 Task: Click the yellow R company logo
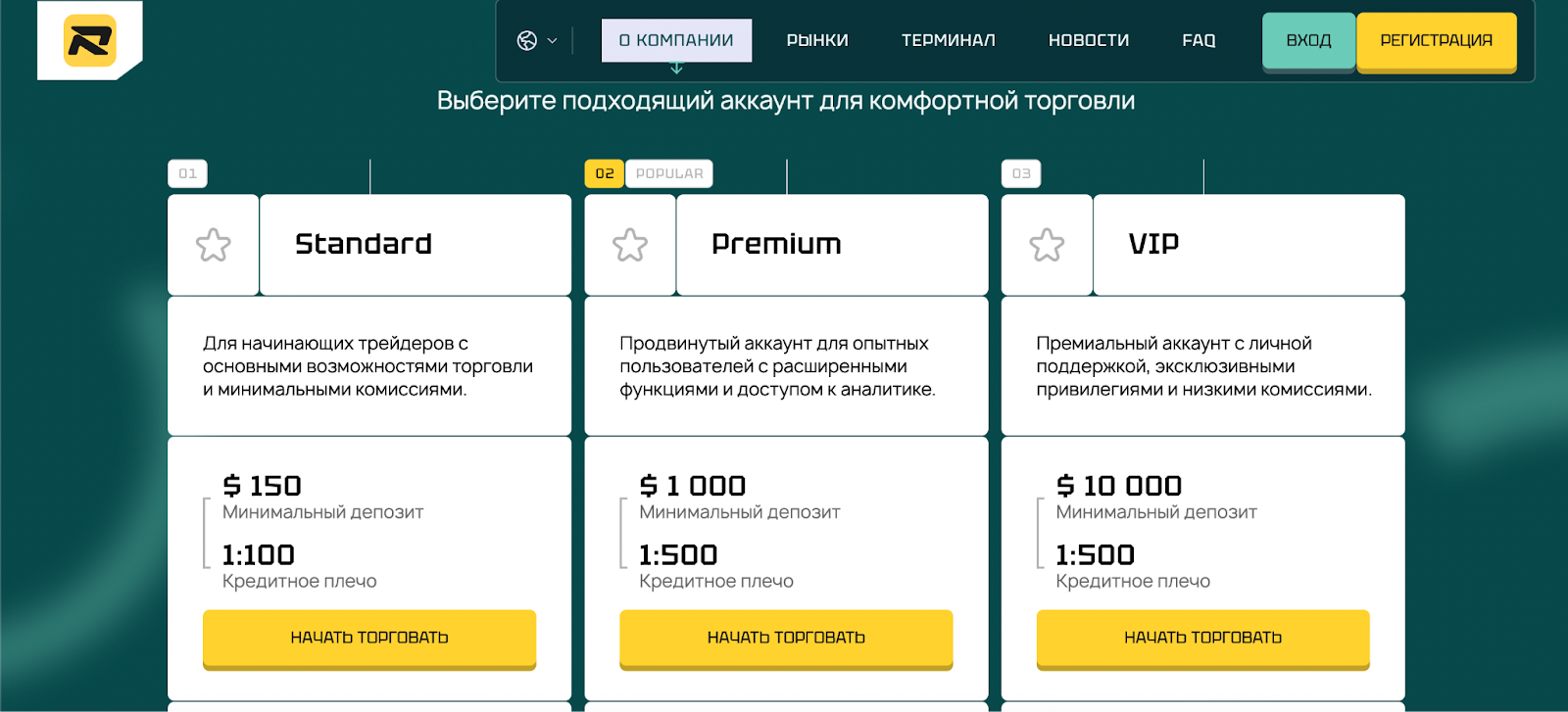[90, 40]
